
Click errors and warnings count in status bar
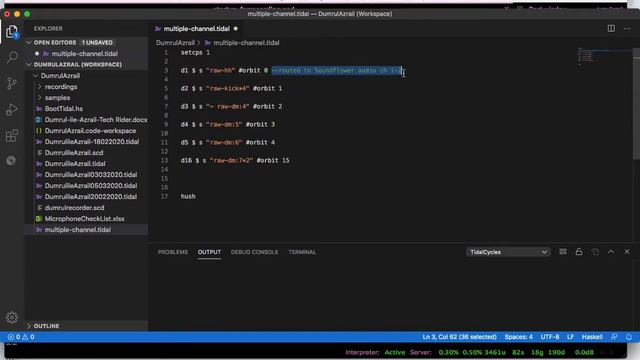(x=21, y=337)
